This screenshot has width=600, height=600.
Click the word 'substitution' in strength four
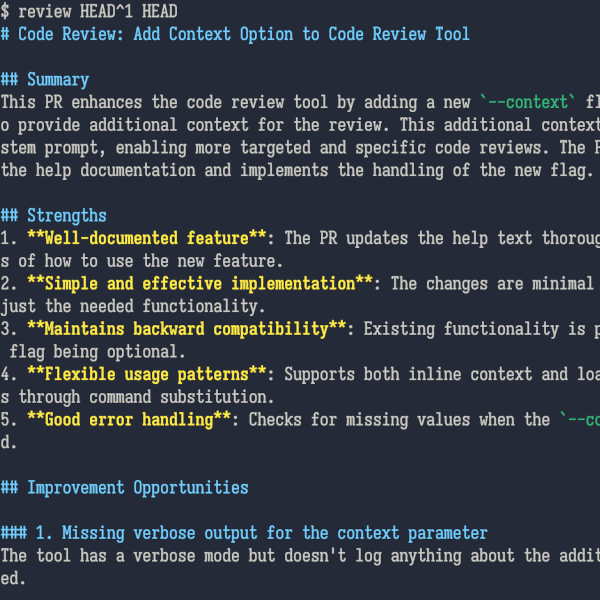click(213, 397)
